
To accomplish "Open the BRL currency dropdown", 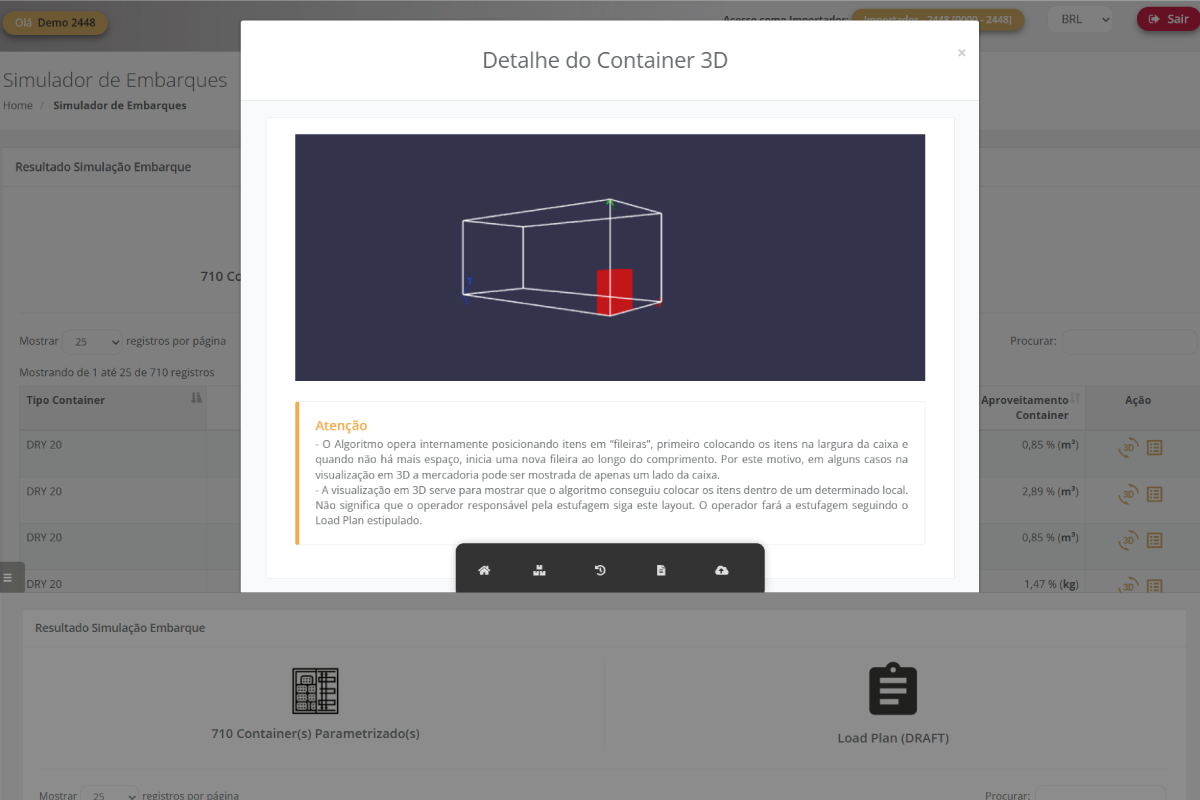I will [x=1079, y=19].
